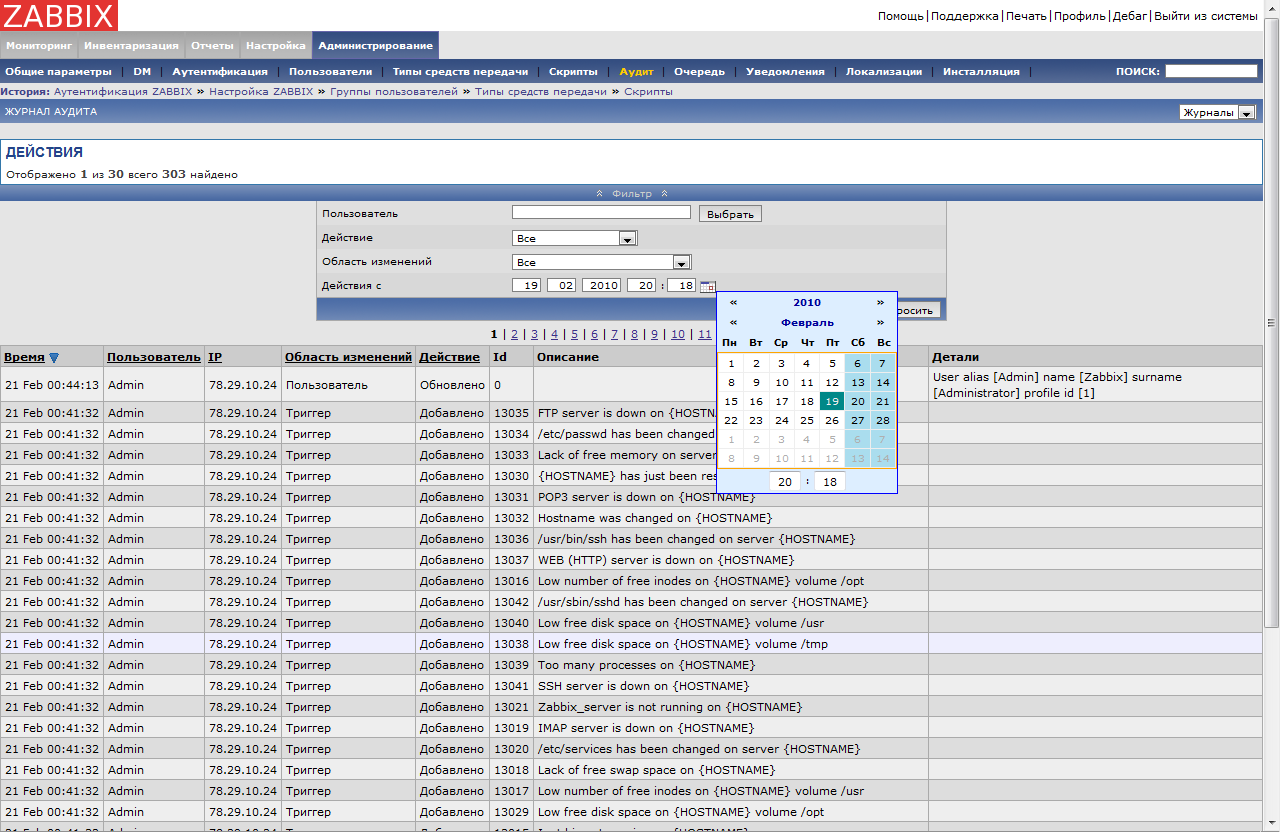Click row 'SSH server is down on {HOSTNAME}'
Image resolution: width=1280 pixels, height=832 pixels.
point(631,686)
